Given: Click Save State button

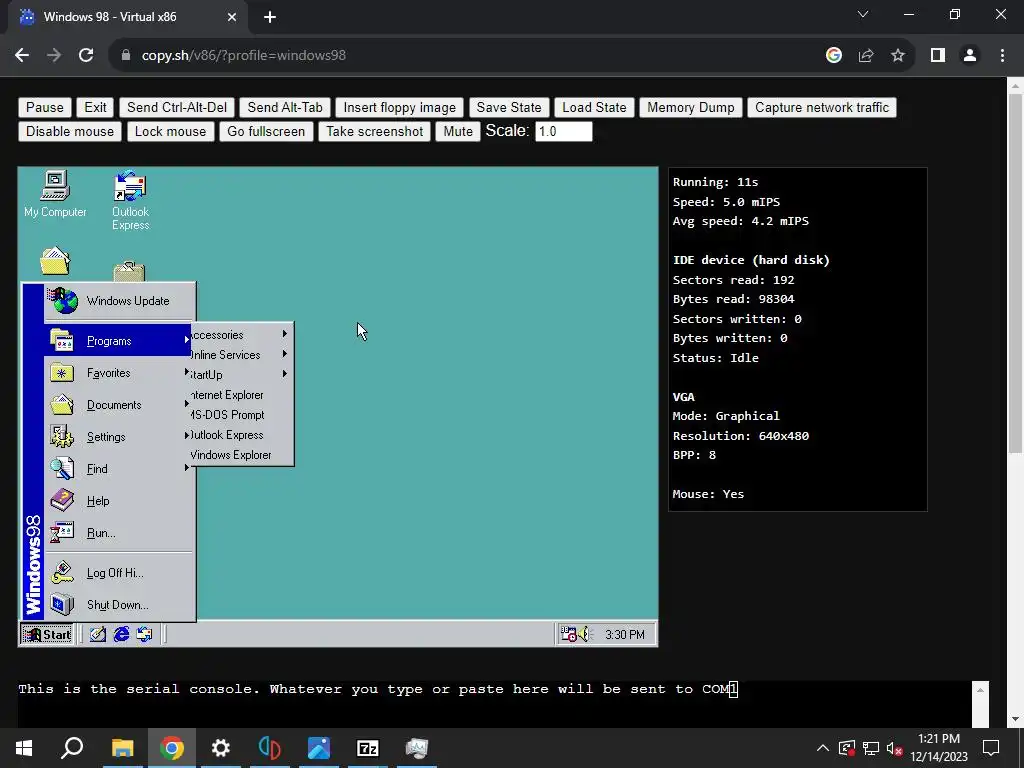Looking at the screenshot, I should (509, 108).
